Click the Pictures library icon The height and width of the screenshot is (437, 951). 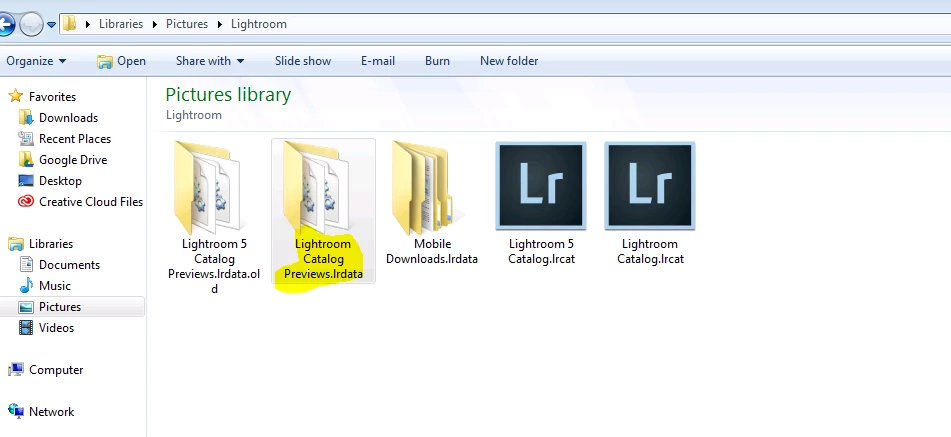tap(26, 307)
